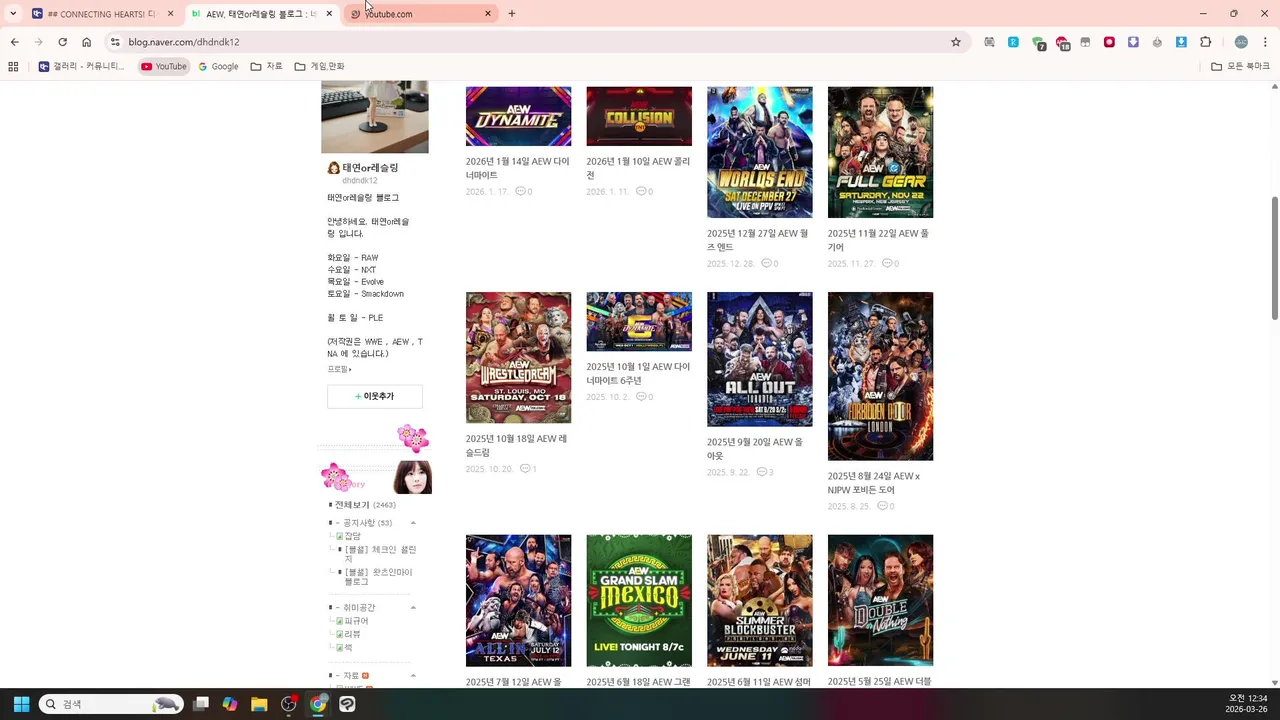Click the joystick extension icon

(1157, 42)
